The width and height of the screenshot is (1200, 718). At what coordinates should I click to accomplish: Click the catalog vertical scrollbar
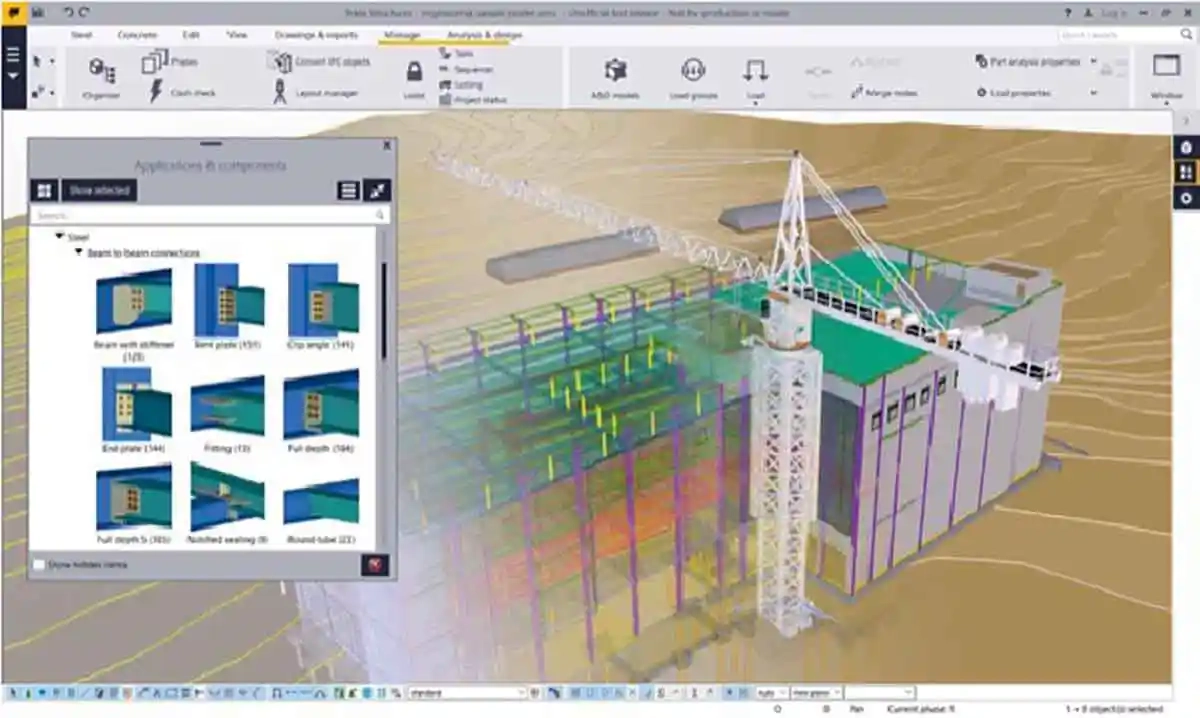point(383,310)
